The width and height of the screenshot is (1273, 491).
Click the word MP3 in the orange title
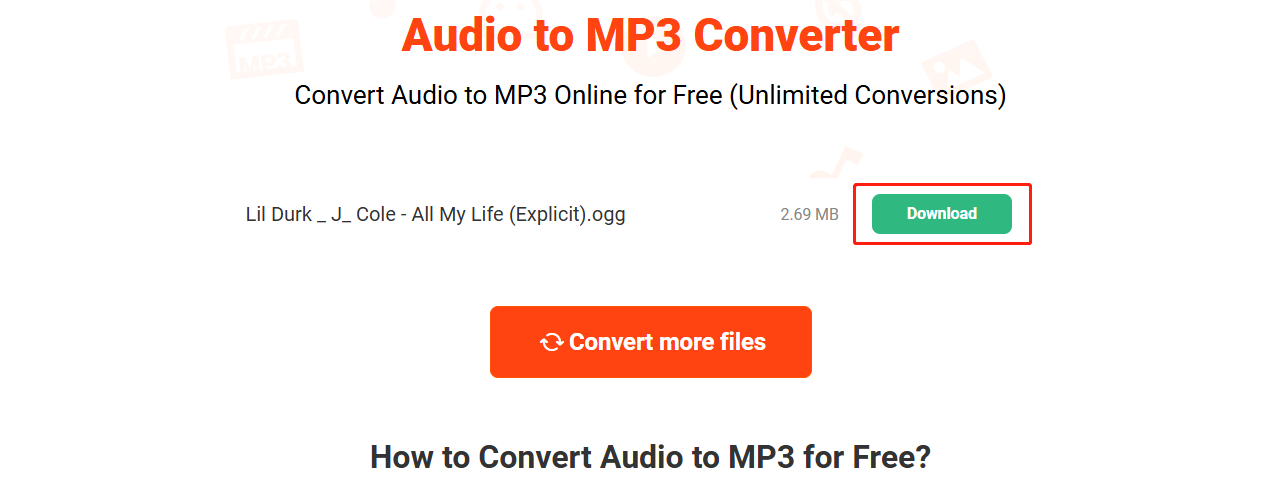pyautogui.click(x=628, y=35)
